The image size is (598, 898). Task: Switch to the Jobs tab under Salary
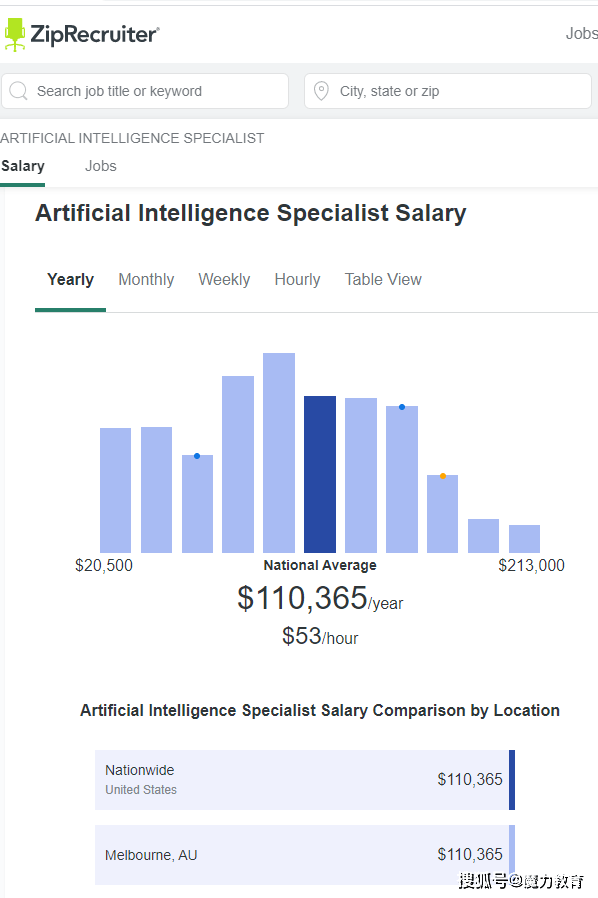(x=101, y=166)
